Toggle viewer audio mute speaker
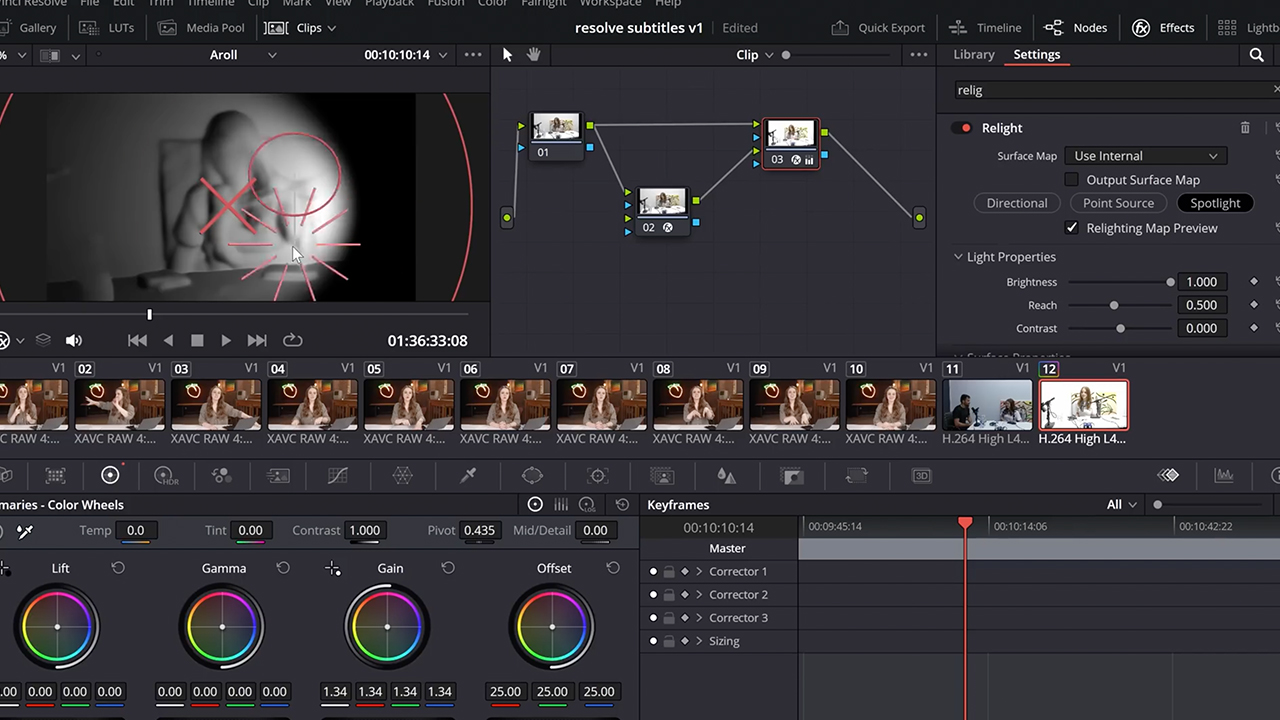1280x720 pixels. tap(74, 340)
